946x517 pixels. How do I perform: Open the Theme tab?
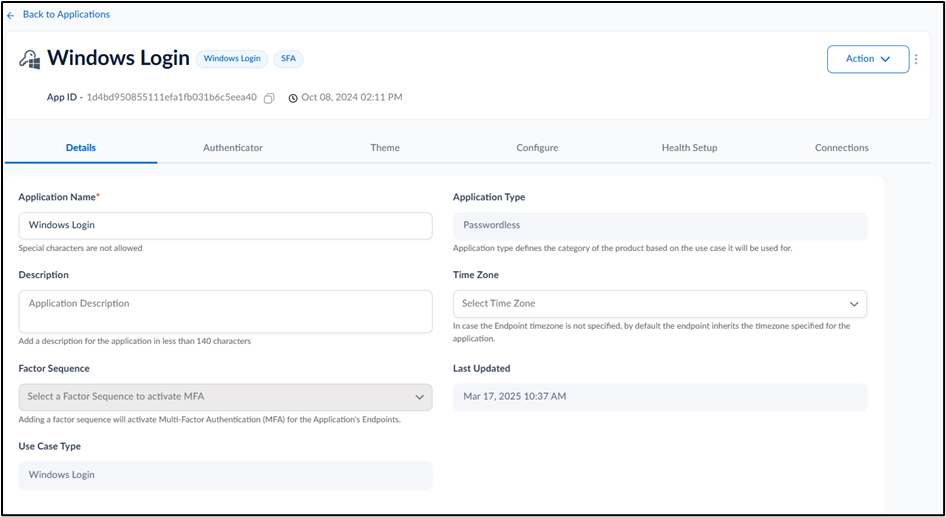point(385,147)
